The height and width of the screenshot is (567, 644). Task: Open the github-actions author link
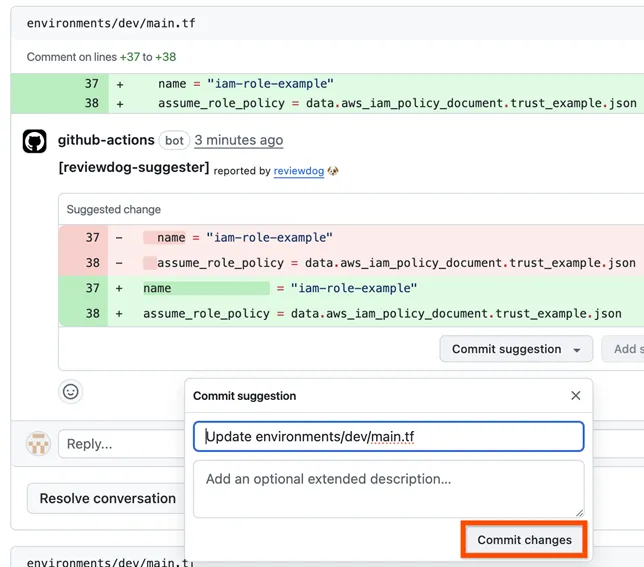[x=106, y=140]
